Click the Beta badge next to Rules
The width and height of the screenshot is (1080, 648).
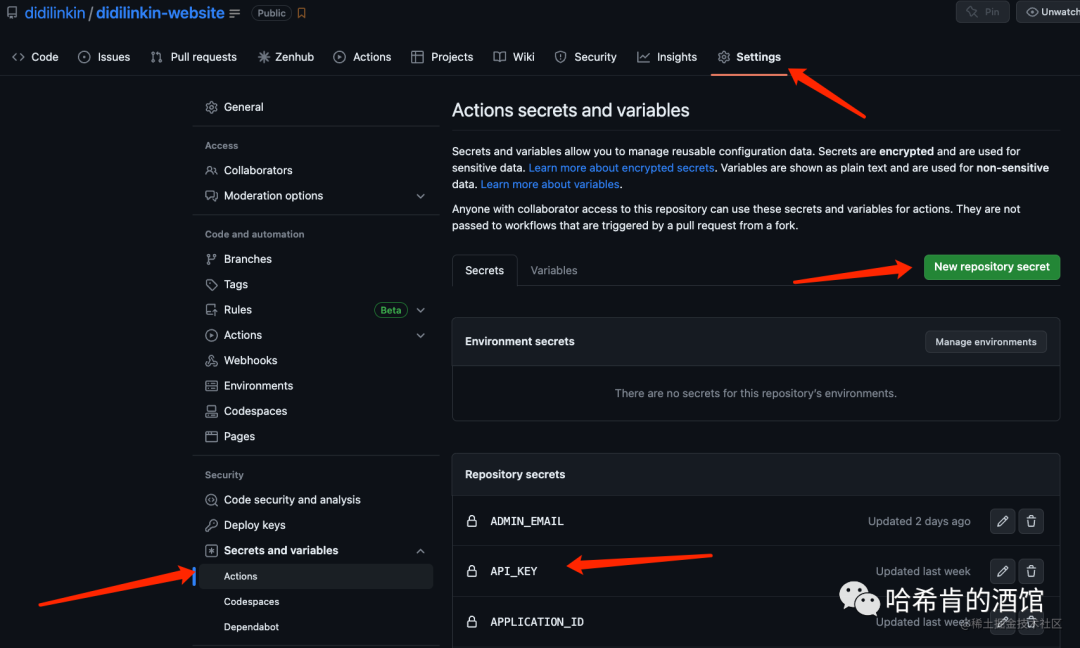tap(391, 311)
